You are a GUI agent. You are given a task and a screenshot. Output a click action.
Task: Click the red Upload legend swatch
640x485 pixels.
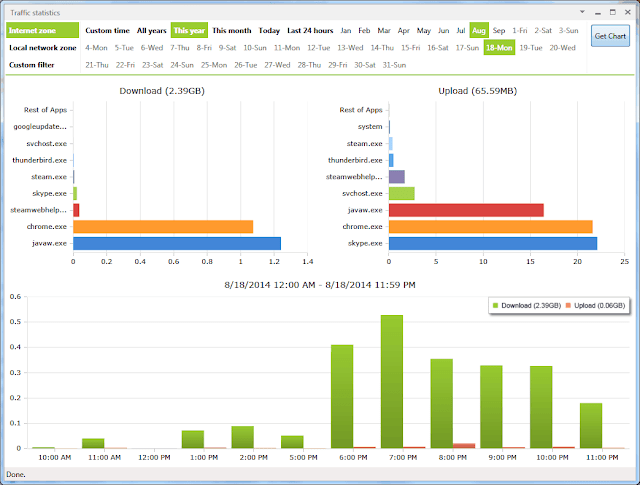[569, 305]
